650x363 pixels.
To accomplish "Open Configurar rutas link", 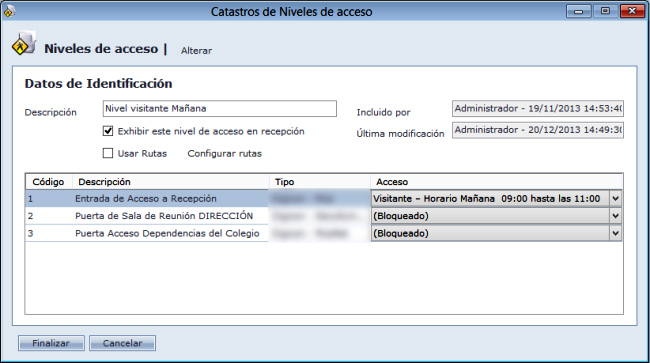I will click(x=224, y=154).
